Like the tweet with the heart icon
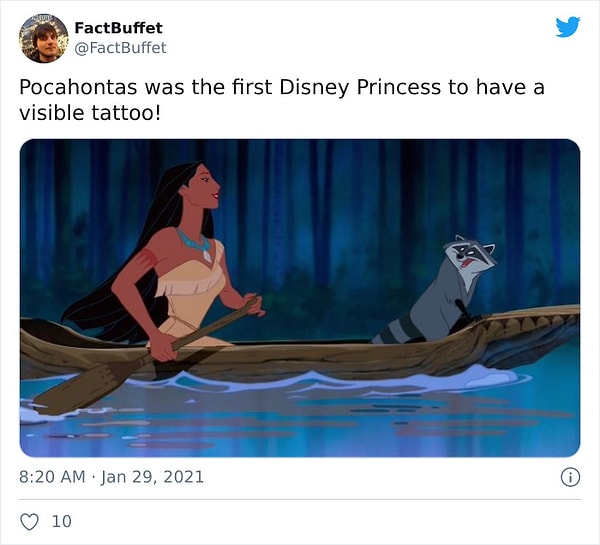 29,521
